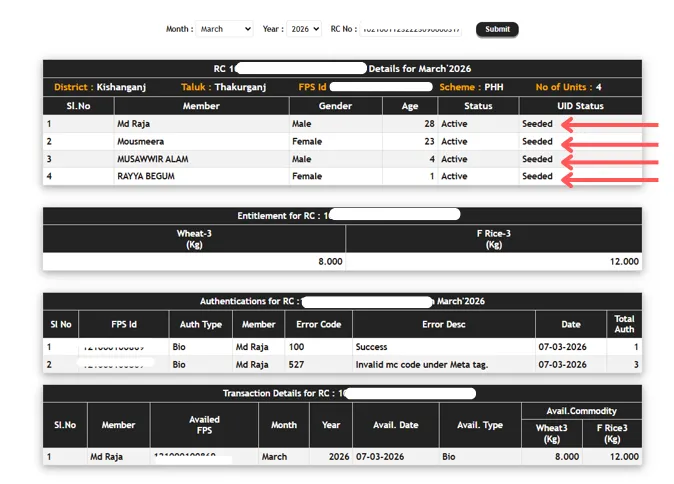Click the red arrow beside MUSAWWIR ALAM's row
The width and height of the screenshot is (674, 484).
tap(610, 159)
